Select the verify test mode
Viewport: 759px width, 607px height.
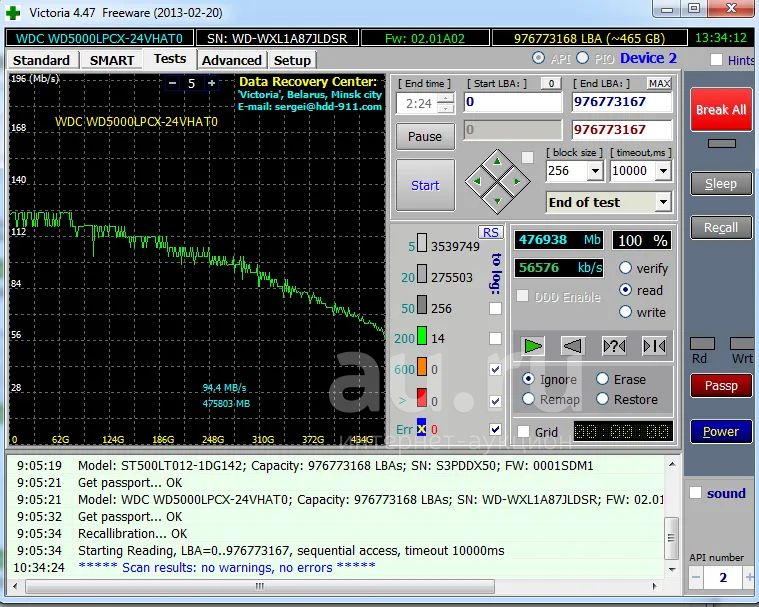[625, 268]
